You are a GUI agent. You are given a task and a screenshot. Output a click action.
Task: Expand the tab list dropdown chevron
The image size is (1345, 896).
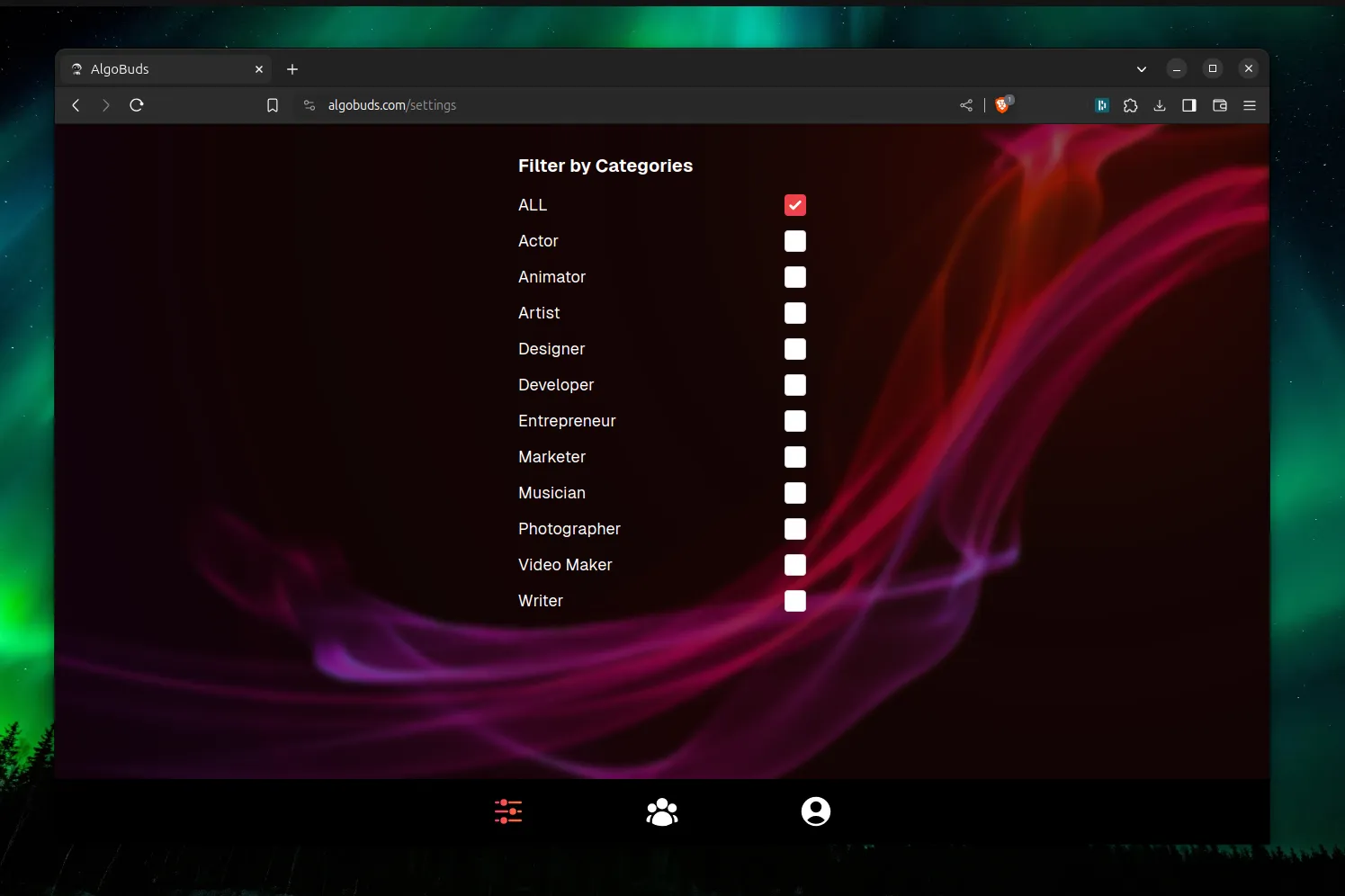[1142, 69]
